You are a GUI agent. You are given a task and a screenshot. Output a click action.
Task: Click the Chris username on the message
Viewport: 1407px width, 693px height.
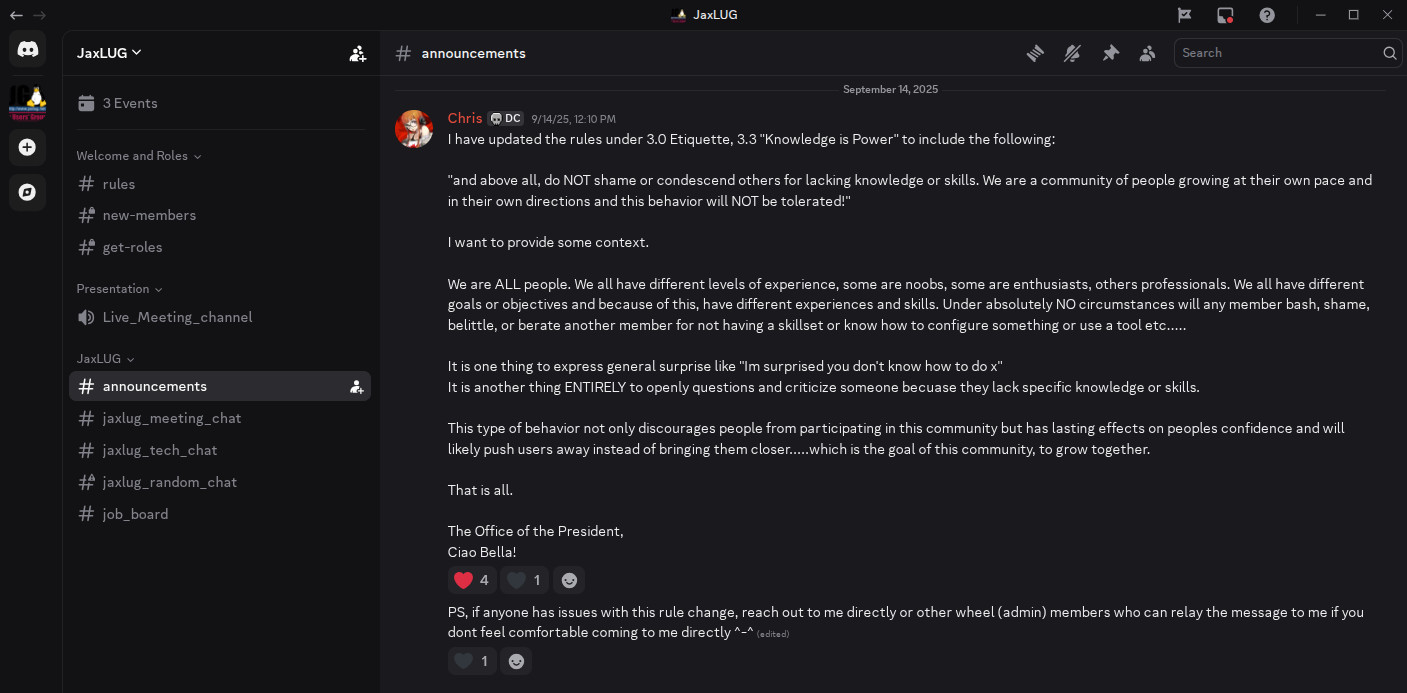pyautogui.click(x=465, y=118)
